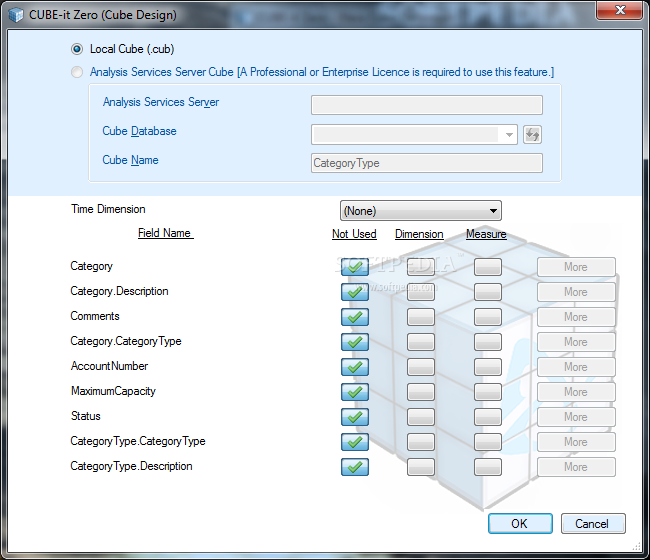This screenshot has width=650, height=560.
Task: Select the Analysis Services Server Cube radio option
Action: 77,72
